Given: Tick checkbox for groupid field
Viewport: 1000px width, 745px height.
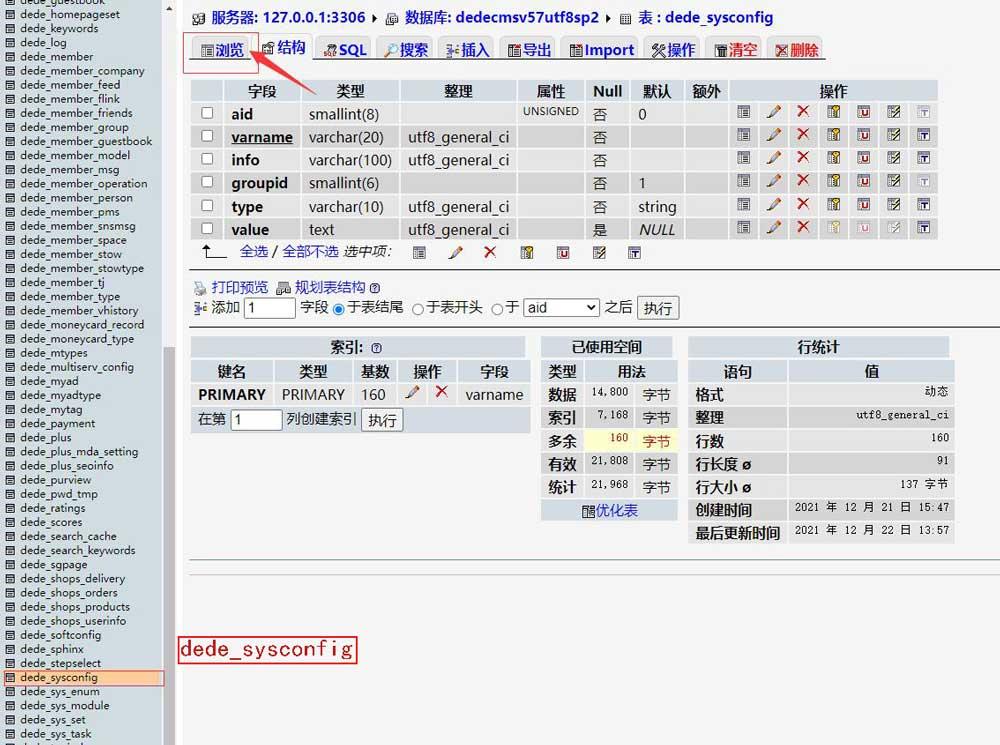Looking at the screenshot, I should 207,181.
